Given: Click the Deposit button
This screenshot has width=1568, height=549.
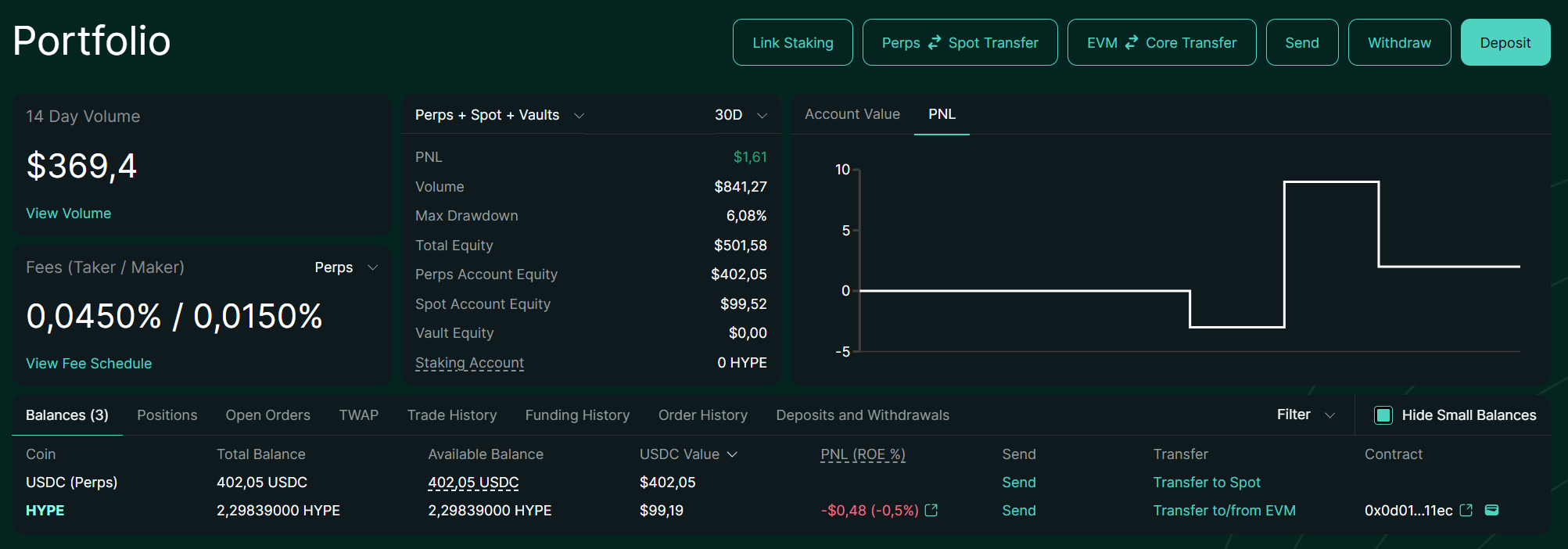Looking at the screenshot, I should pos(1505,42).
